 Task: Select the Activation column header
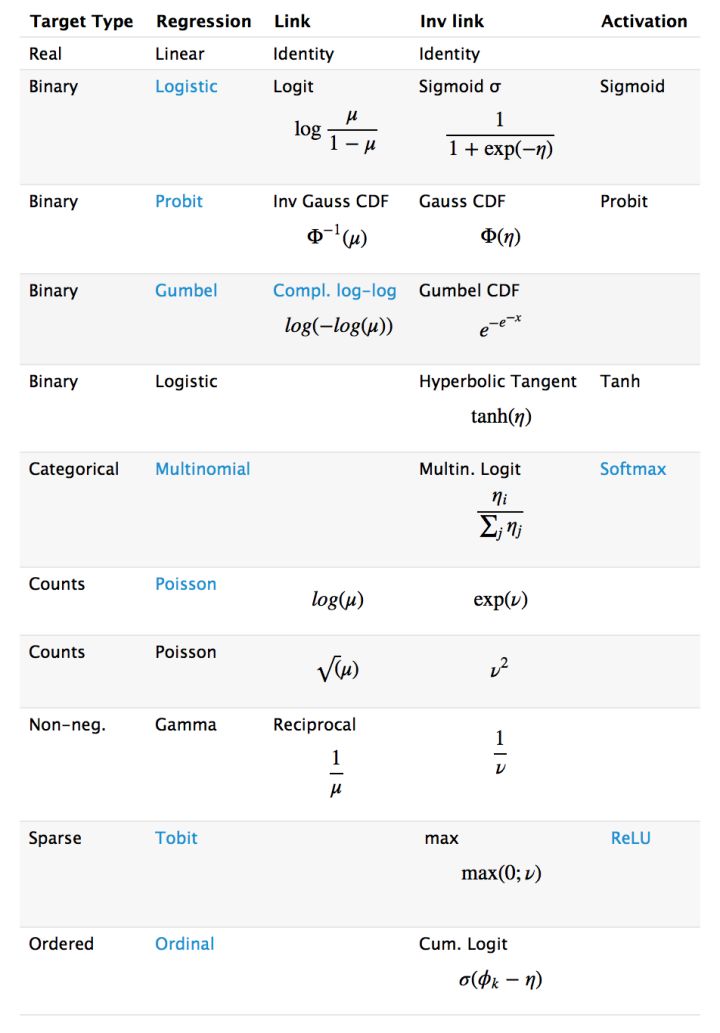pos(644,21)
